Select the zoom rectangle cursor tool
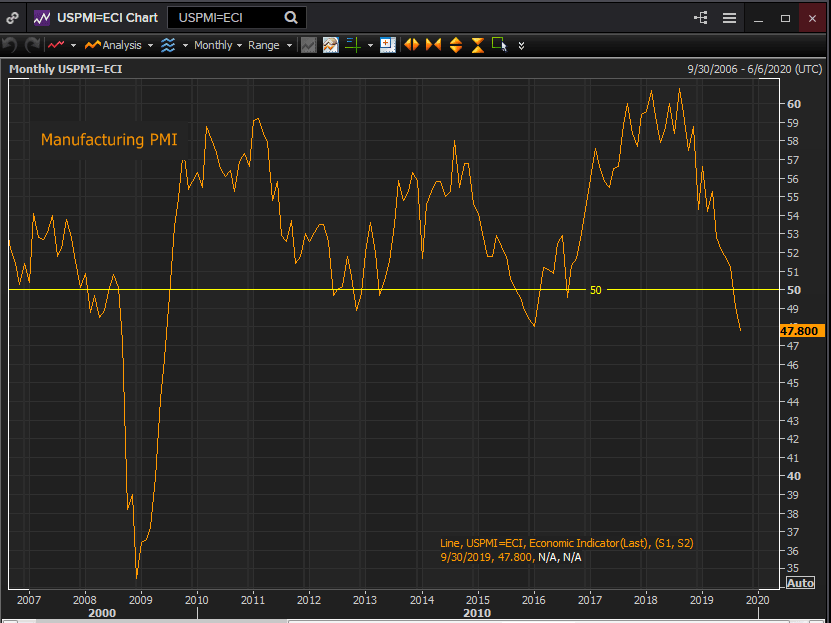The image size is (831, 623). click(x=499, y=45)
